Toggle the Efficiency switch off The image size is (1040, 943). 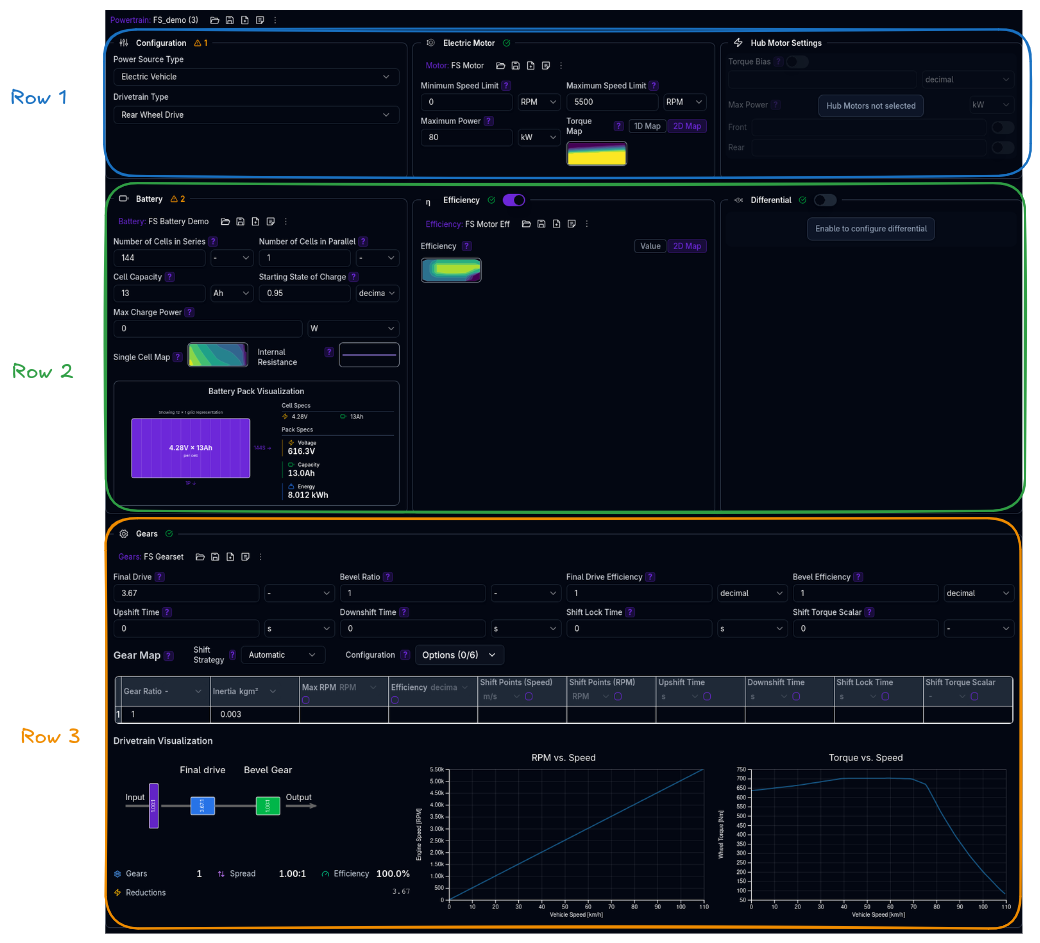(513, 200)
